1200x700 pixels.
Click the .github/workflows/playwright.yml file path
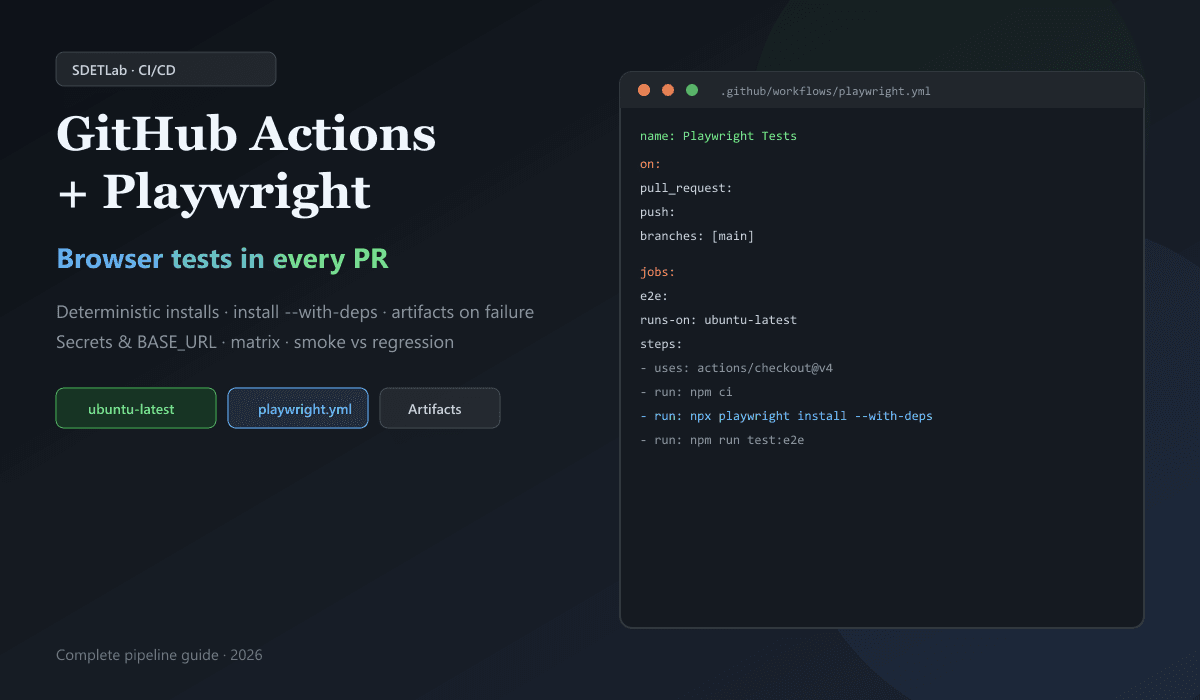pyautogui.click(x=826, y=91)
